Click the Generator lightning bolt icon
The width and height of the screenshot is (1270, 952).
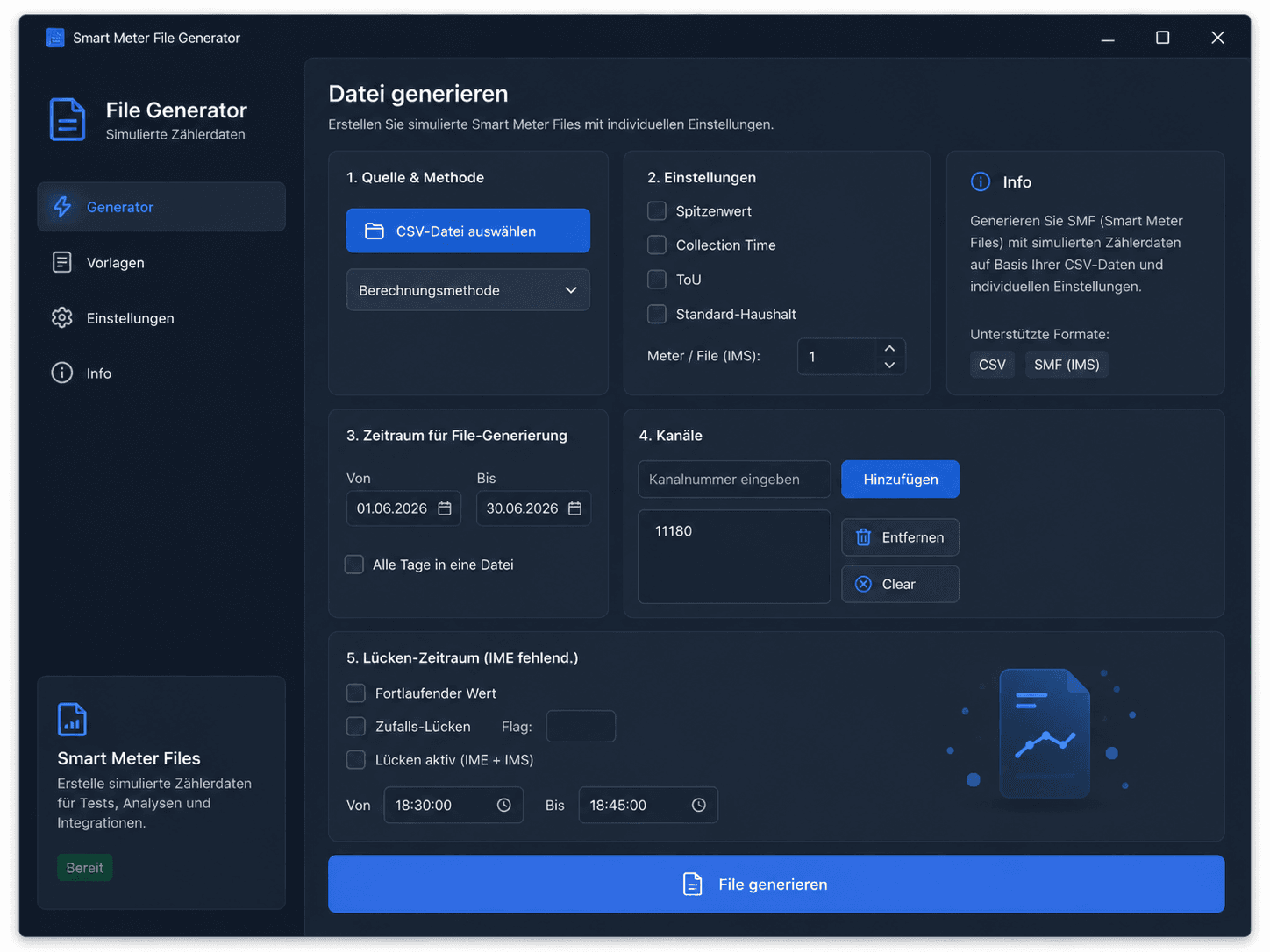(62, 207)
